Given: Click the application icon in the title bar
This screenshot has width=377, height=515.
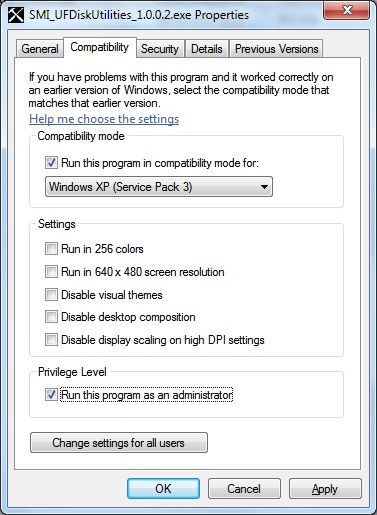Looking at the screenshot, I should (x=16, y=15).
